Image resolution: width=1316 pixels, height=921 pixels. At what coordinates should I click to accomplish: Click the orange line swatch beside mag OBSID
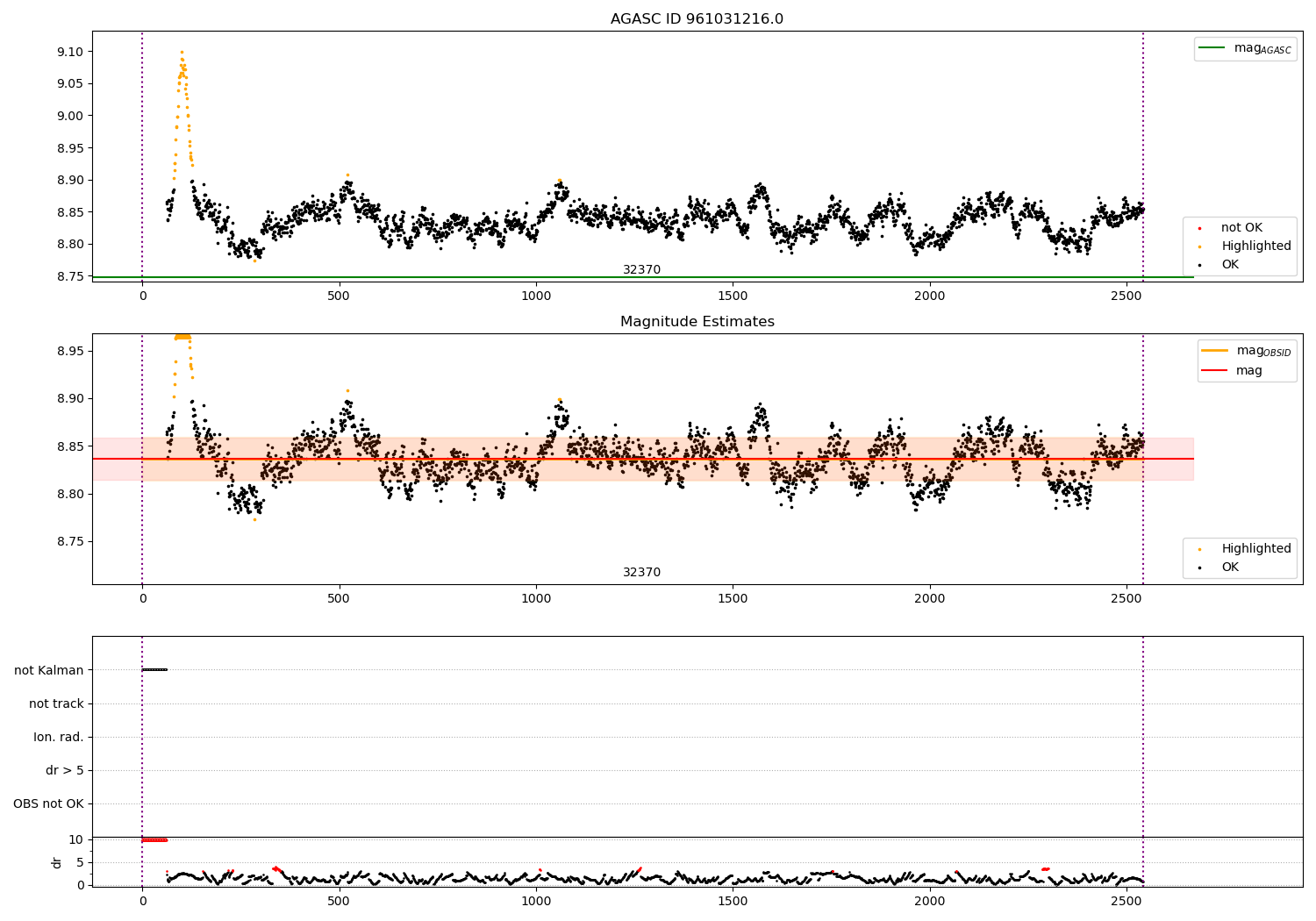tap(1215, 351)
